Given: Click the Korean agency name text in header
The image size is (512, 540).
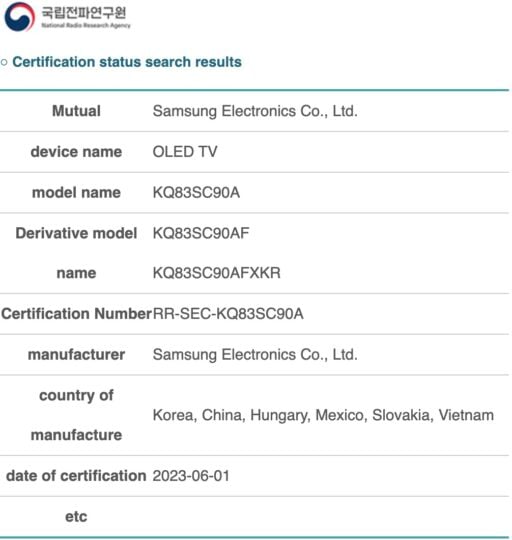Looking at the screenshot, I should pyautogui.click(x=84, y=13).
